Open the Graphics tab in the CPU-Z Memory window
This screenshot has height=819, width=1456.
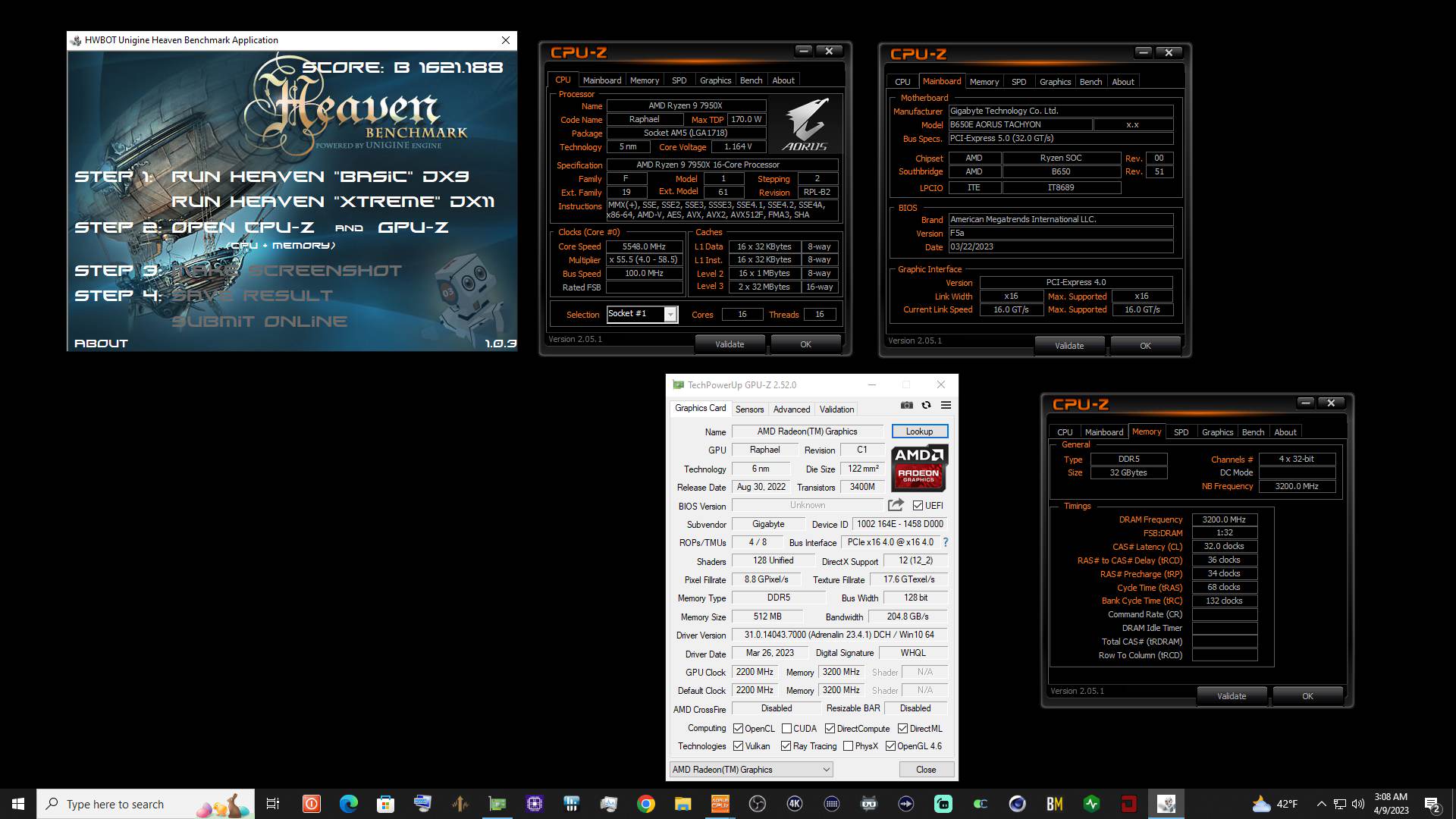click(x=1217, y=432)
